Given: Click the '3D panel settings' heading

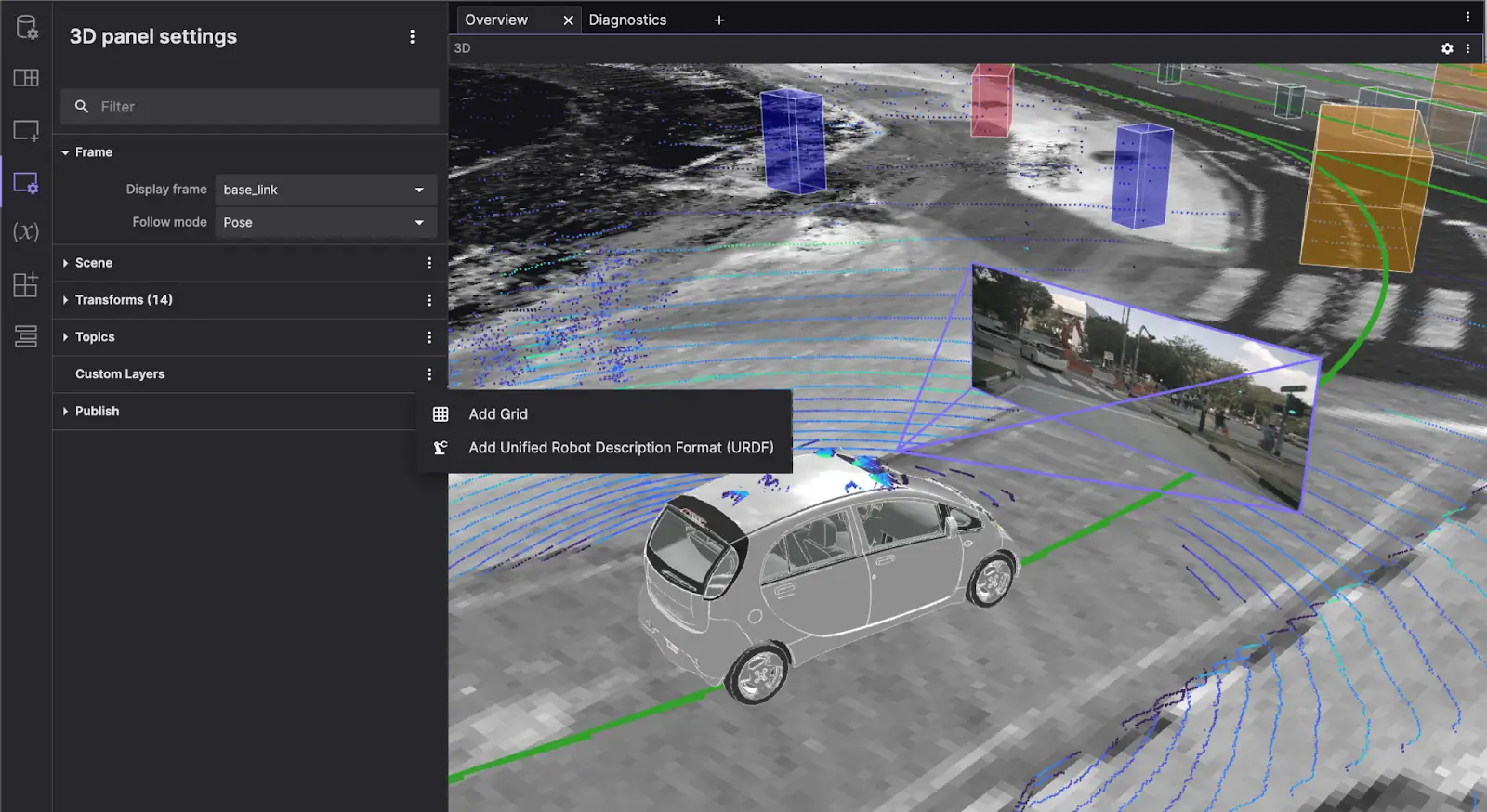Looking at the screenshot, I should (153, 36).
